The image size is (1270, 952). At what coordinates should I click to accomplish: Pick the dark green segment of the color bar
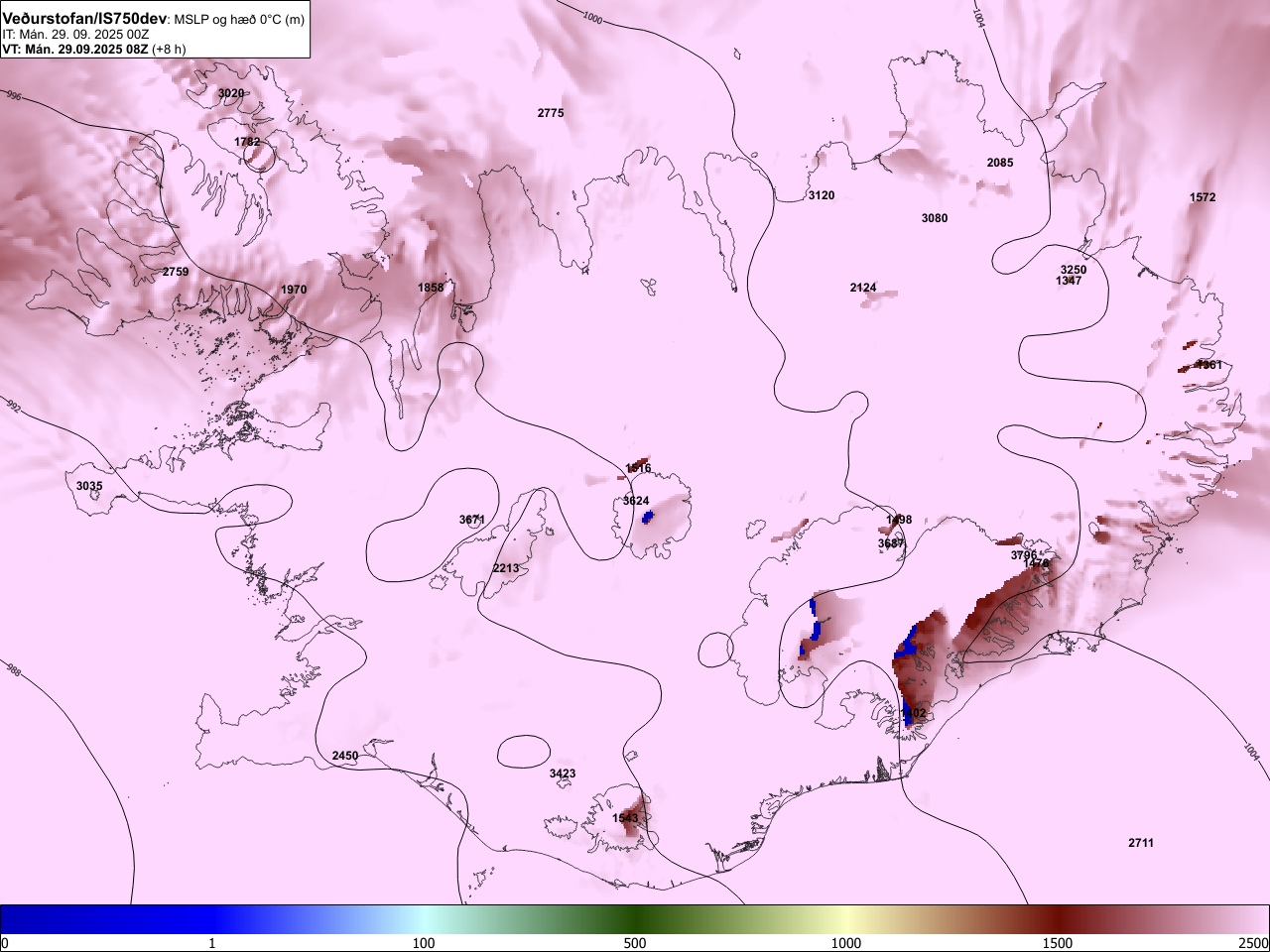click(635, 919)
